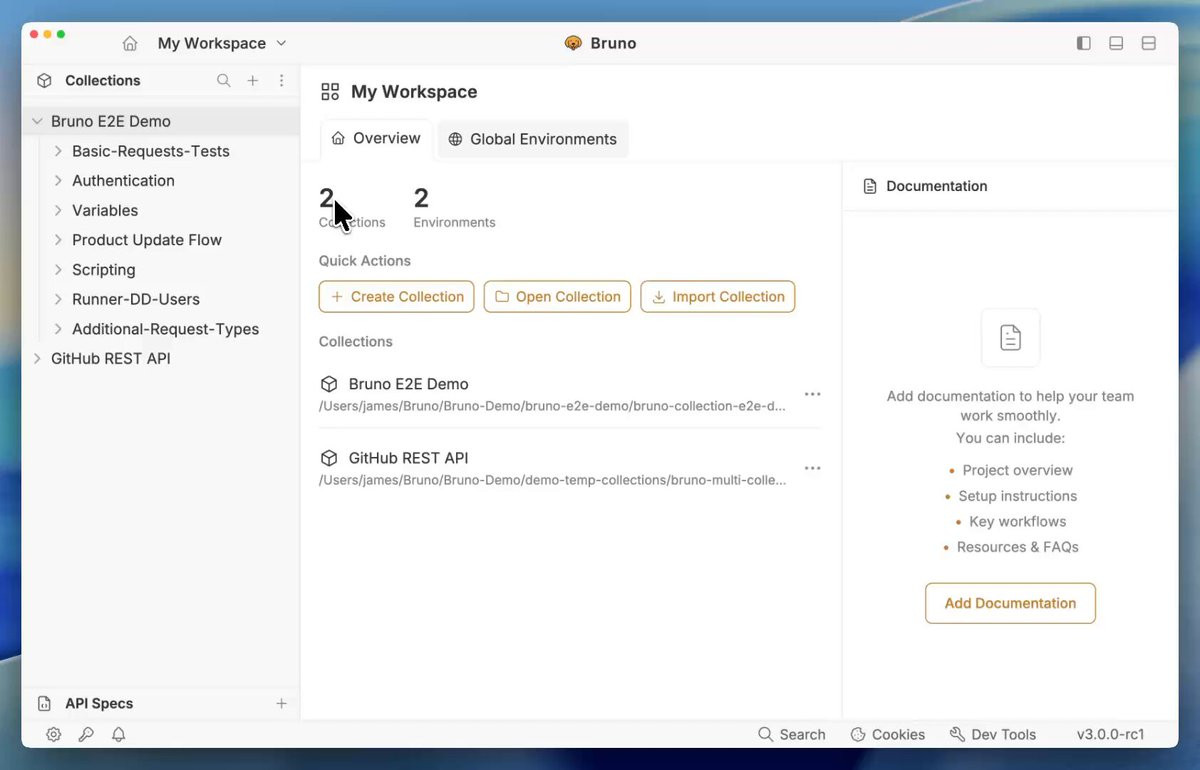This screenshot has height=770, width=1200.
Task: Click the Documentation panel file icon
Action: [x=870, y=186]
